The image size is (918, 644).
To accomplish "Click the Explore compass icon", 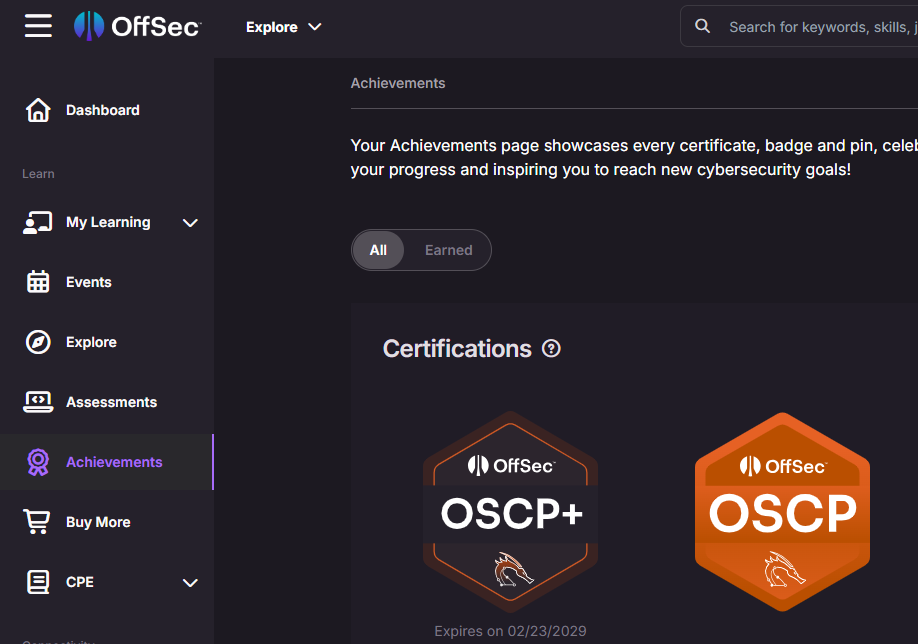I will point(38,342).
